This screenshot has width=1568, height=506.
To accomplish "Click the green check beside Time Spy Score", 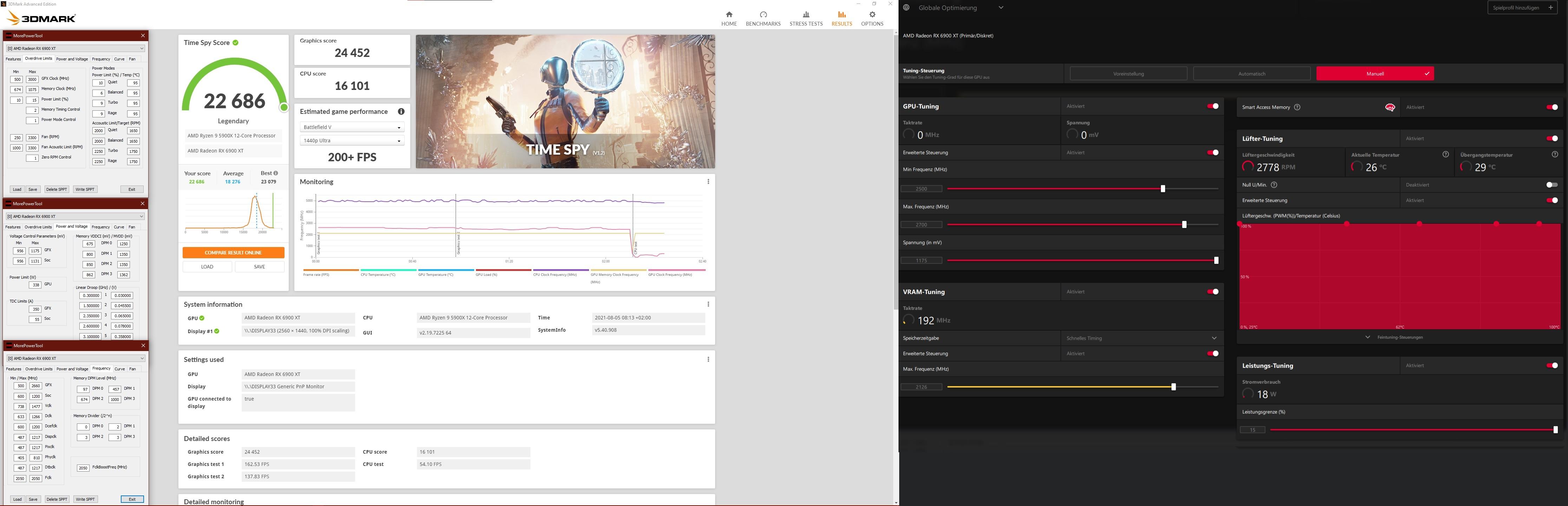I will (x=236, y=43).
